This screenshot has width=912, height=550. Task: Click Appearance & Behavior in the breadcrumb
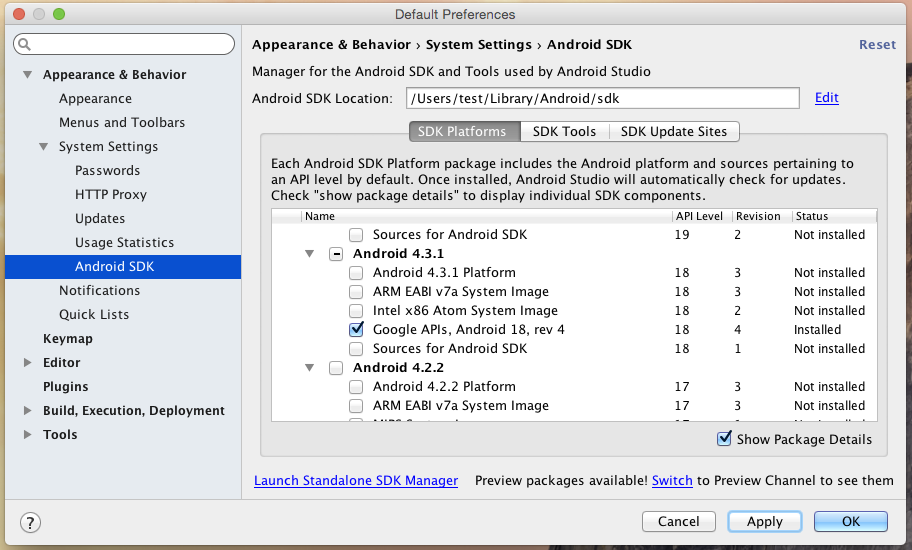click(332, 45)
